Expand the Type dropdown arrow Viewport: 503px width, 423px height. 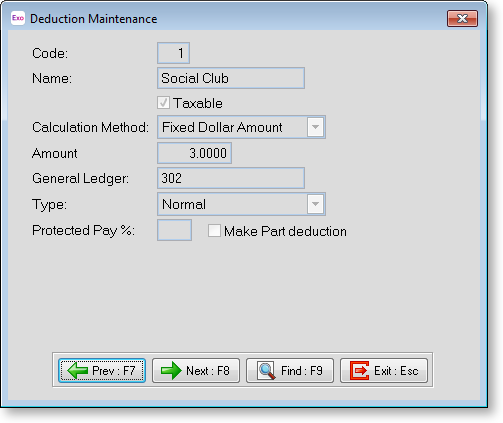(x=315, y=204)
